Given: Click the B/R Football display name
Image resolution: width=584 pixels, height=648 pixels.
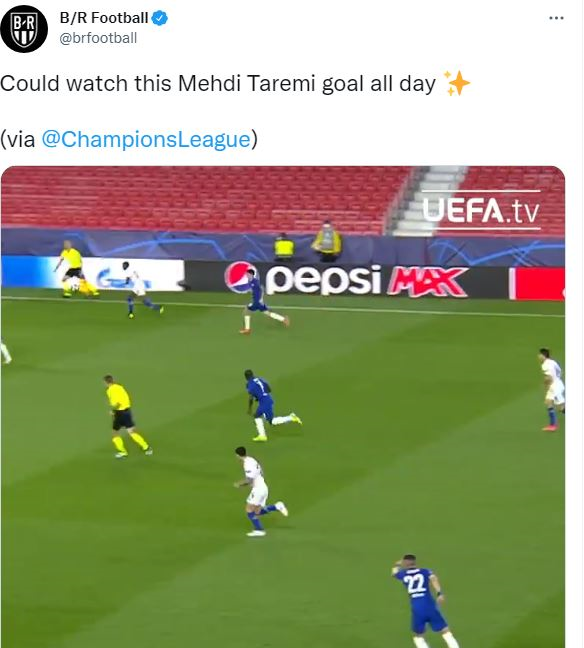Looking at the screenshot, I should pyautogui.click(x=104, y=18).
